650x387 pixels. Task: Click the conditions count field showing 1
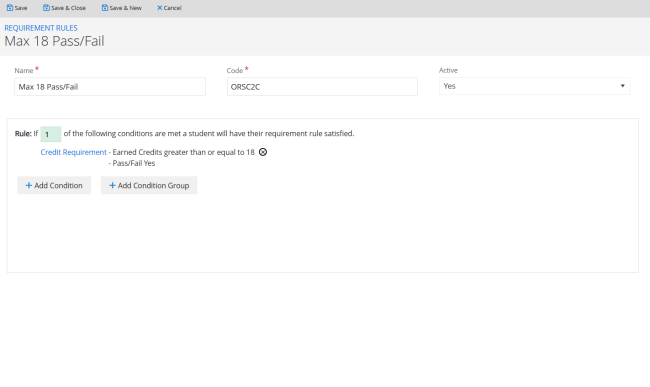(x=51, y=134)
